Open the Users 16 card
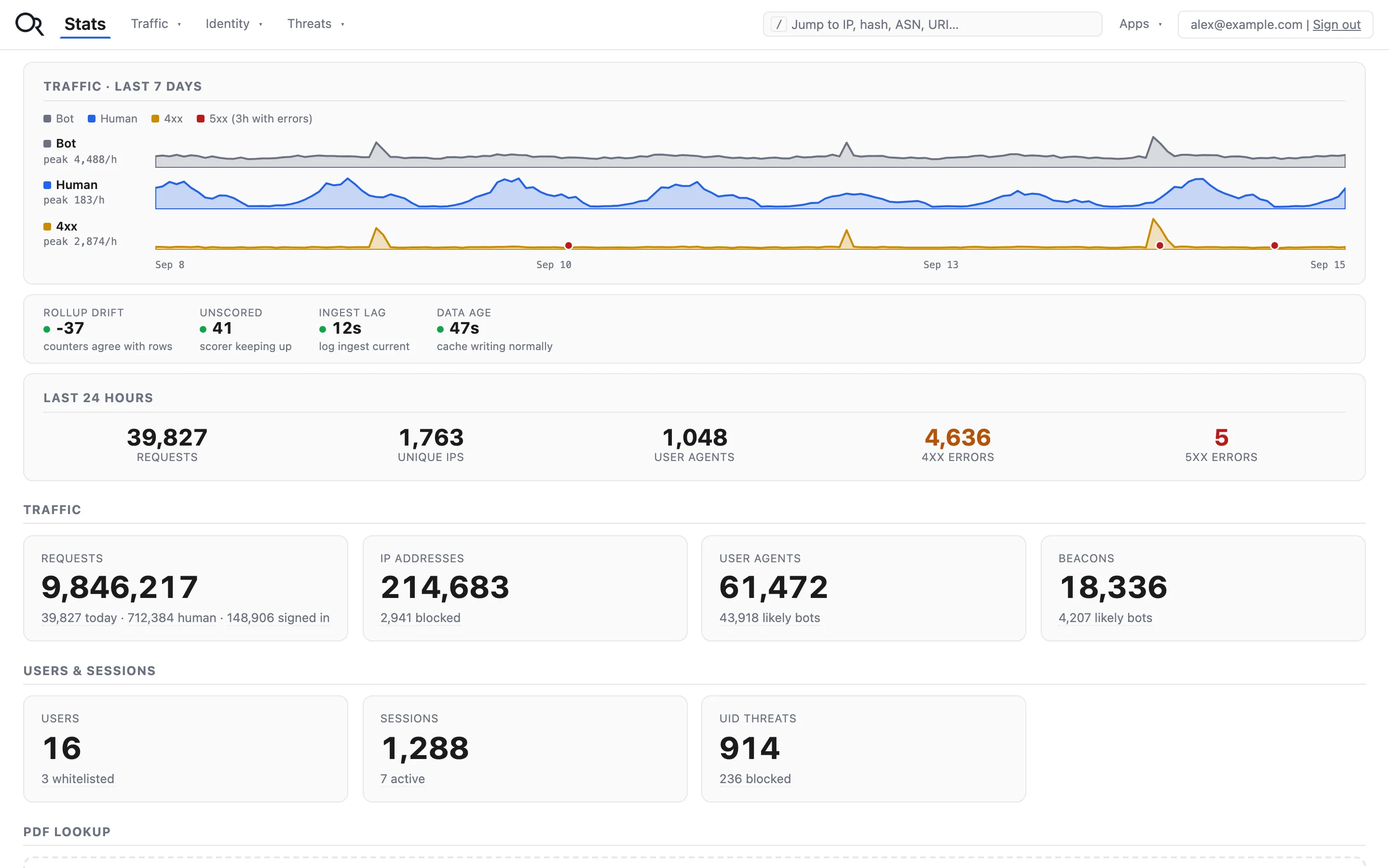The image size is (1389, 868). coord(185,748)
